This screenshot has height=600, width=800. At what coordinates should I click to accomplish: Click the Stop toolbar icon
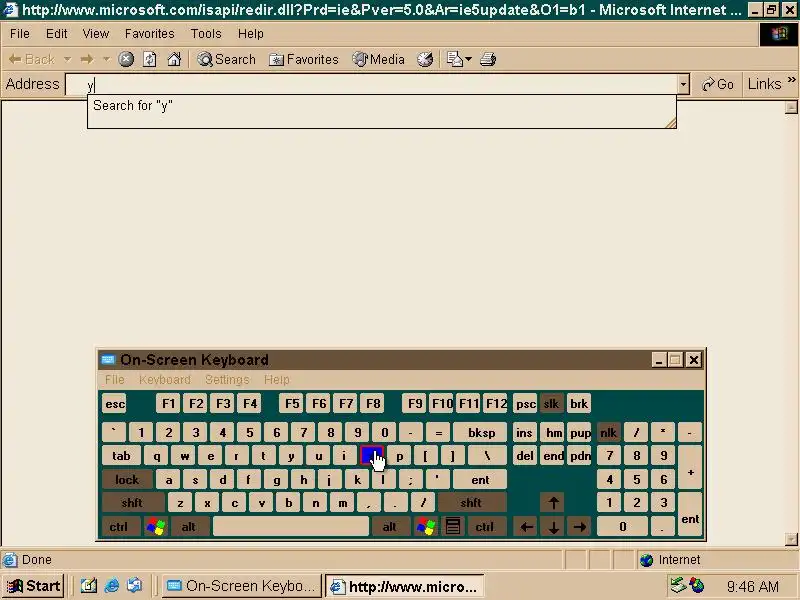[126, 59]
